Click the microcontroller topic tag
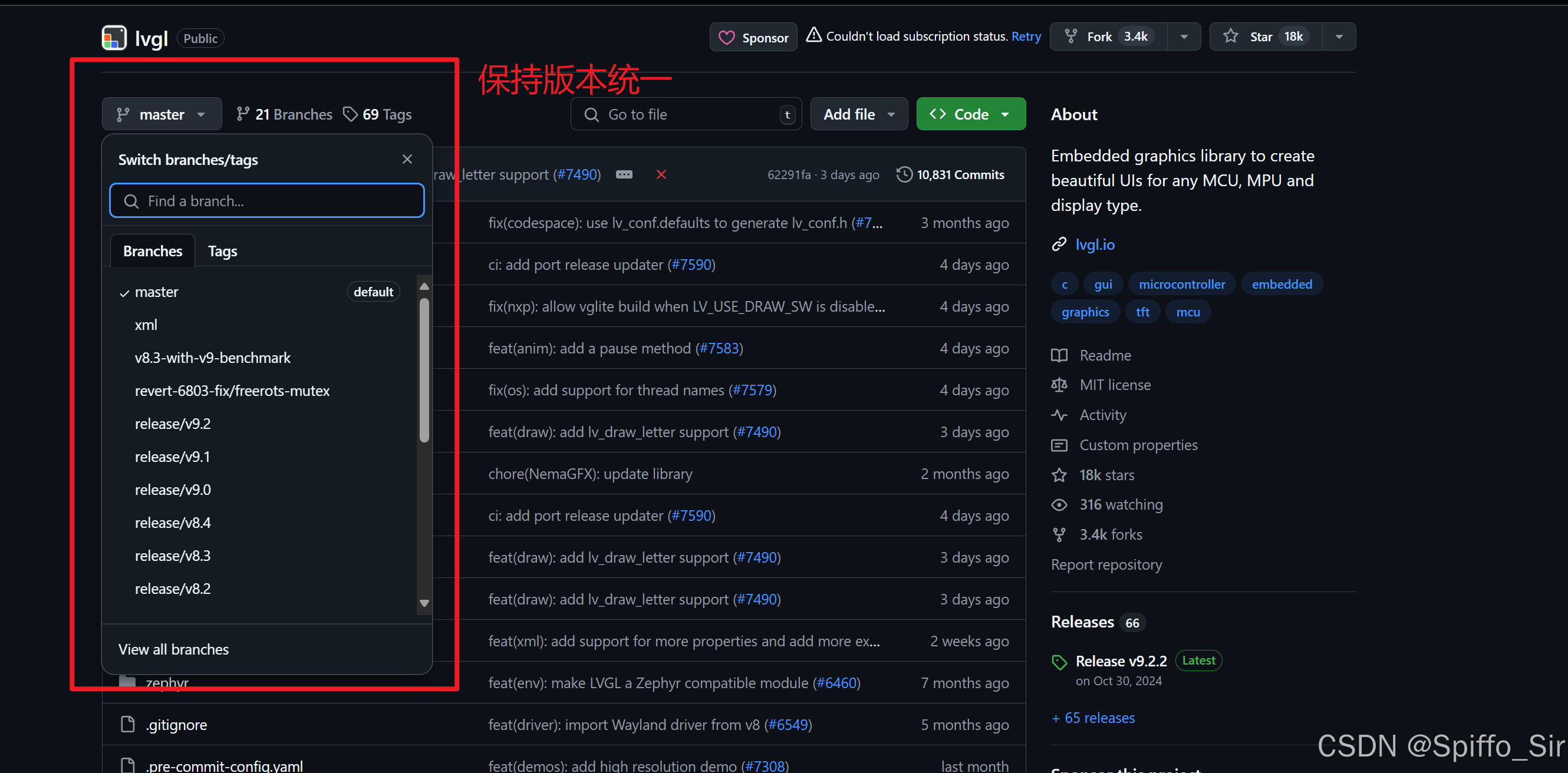 click(x=1181, y=285)
